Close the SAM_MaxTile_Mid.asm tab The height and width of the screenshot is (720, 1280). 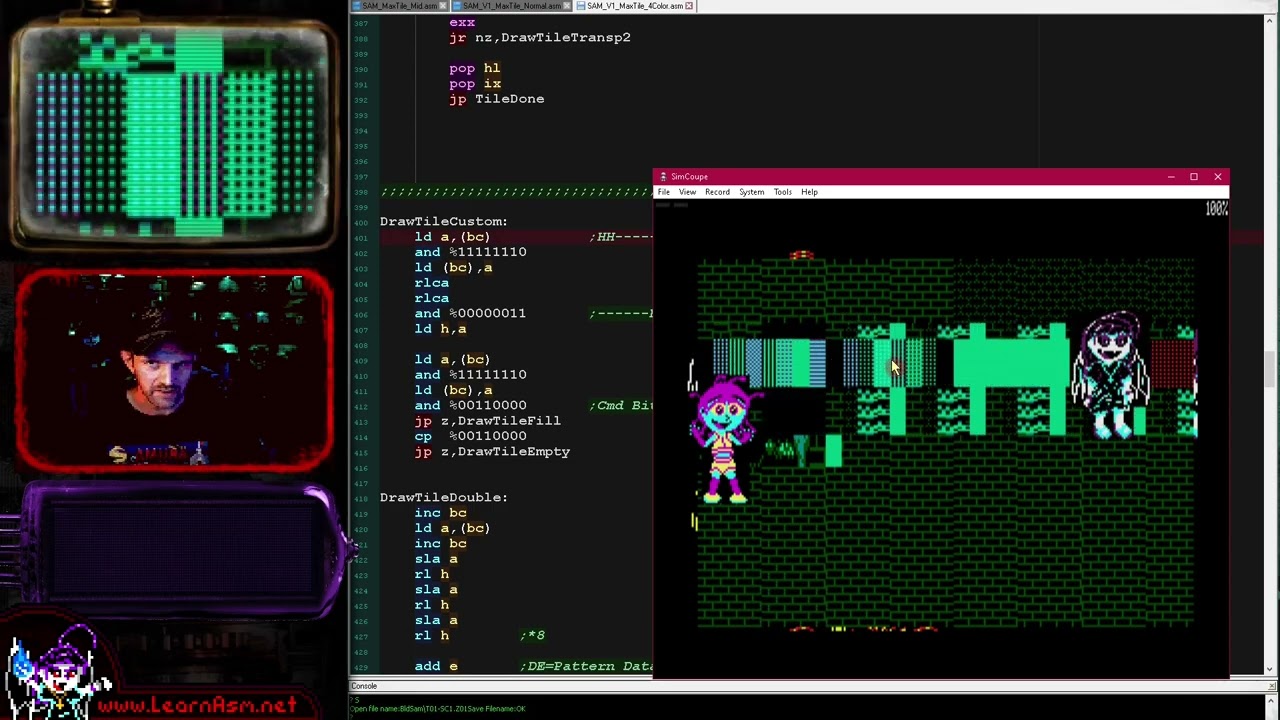coord(444,6)
